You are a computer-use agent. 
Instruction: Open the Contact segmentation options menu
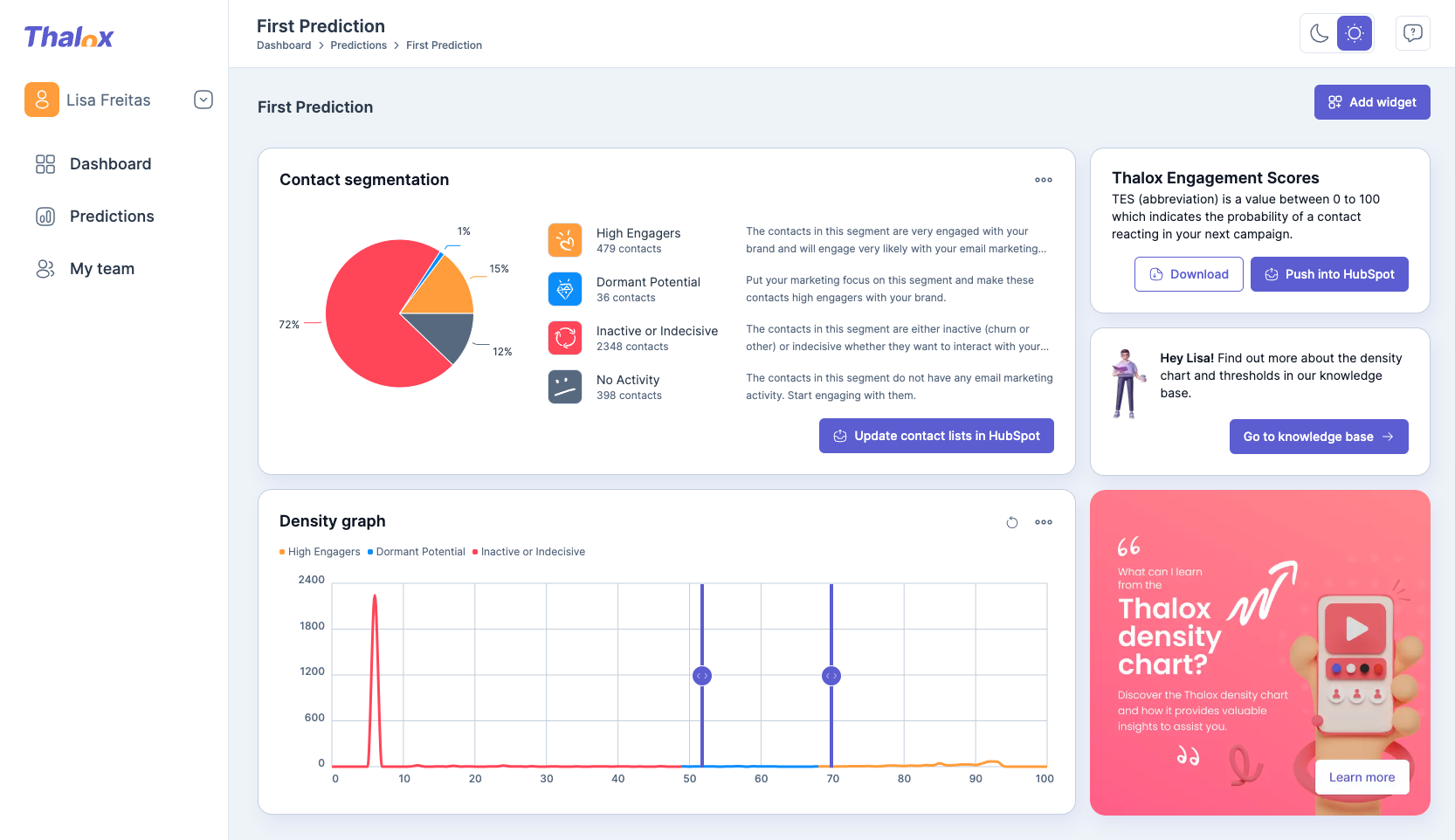pos(1043,180)
